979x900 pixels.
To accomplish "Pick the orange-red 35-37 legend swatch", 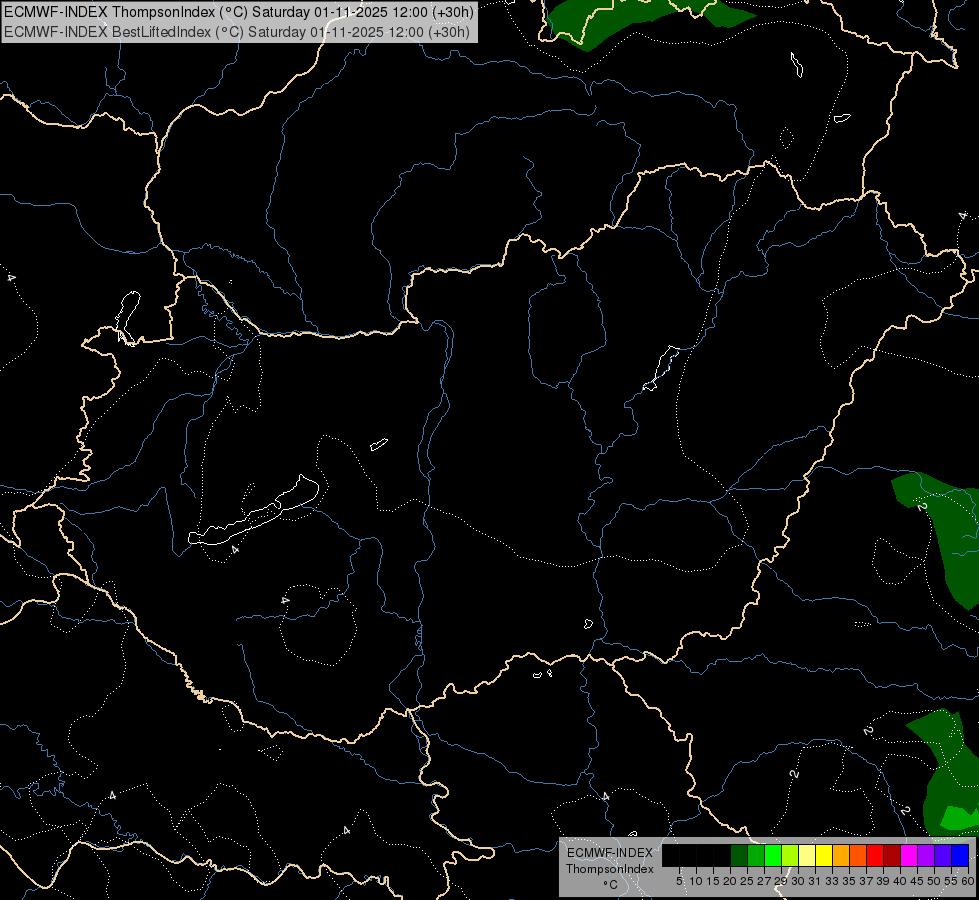I will coord(858,855).
